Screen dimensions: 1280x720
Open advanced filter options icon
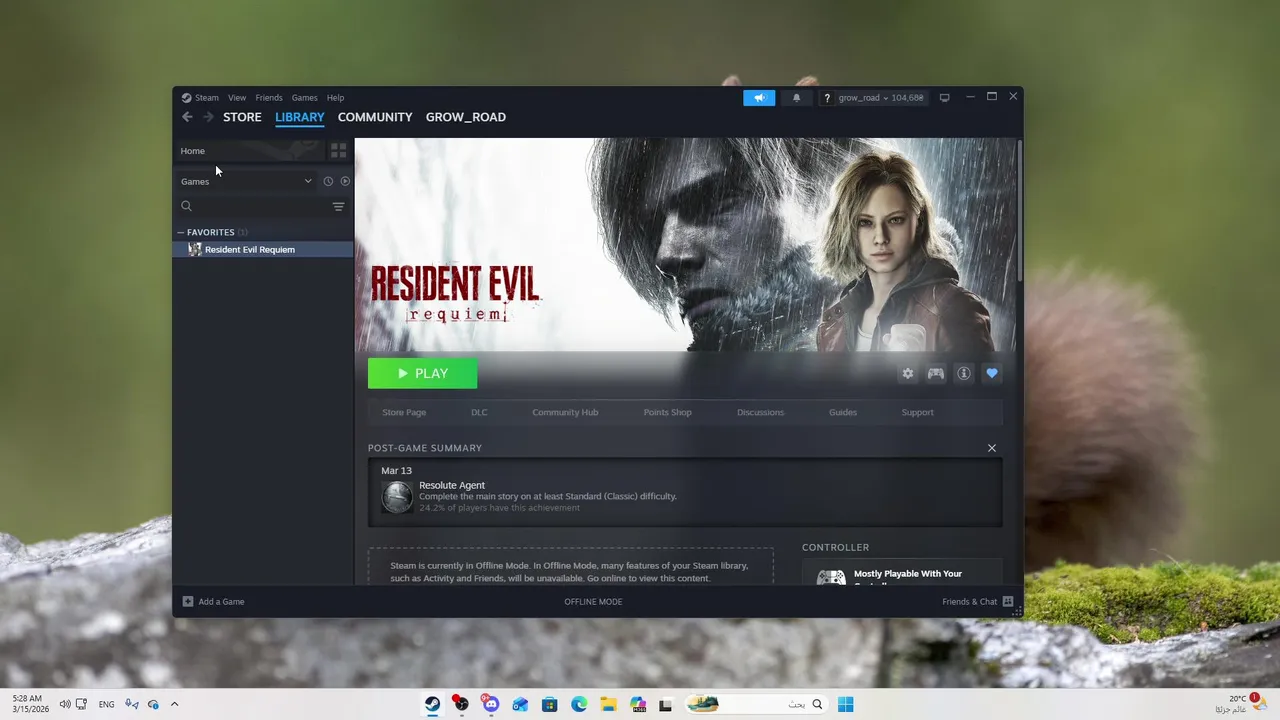pos(338,206)
